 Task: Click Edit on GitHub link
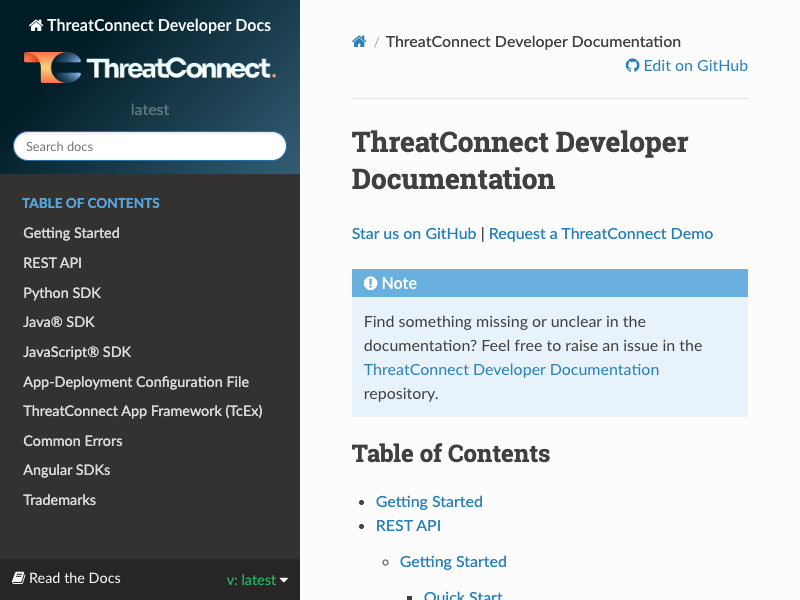(687, 66)
